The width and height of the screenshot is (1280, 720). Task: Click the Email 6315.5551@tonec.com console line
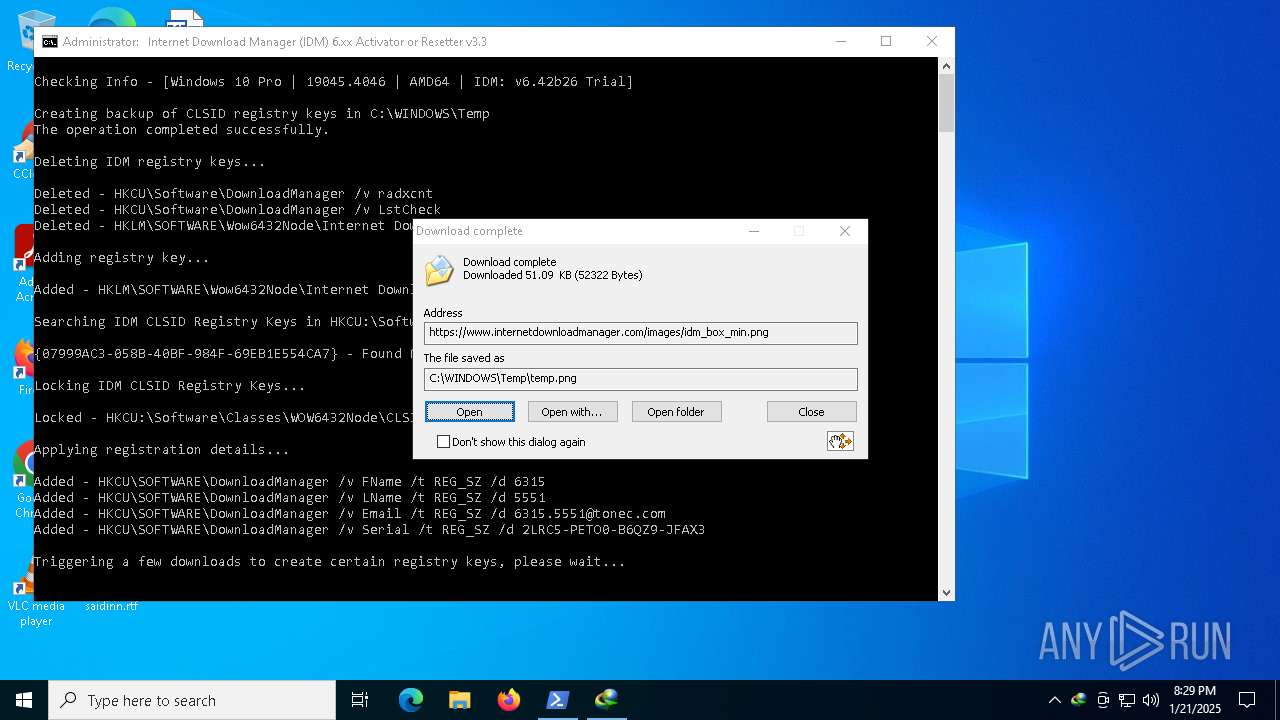tap(350, 514)
